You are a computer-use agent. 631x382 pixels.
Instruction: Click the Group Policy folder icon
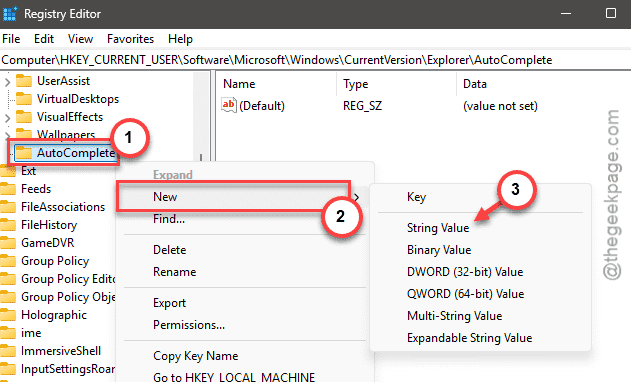tap(8, 261)
